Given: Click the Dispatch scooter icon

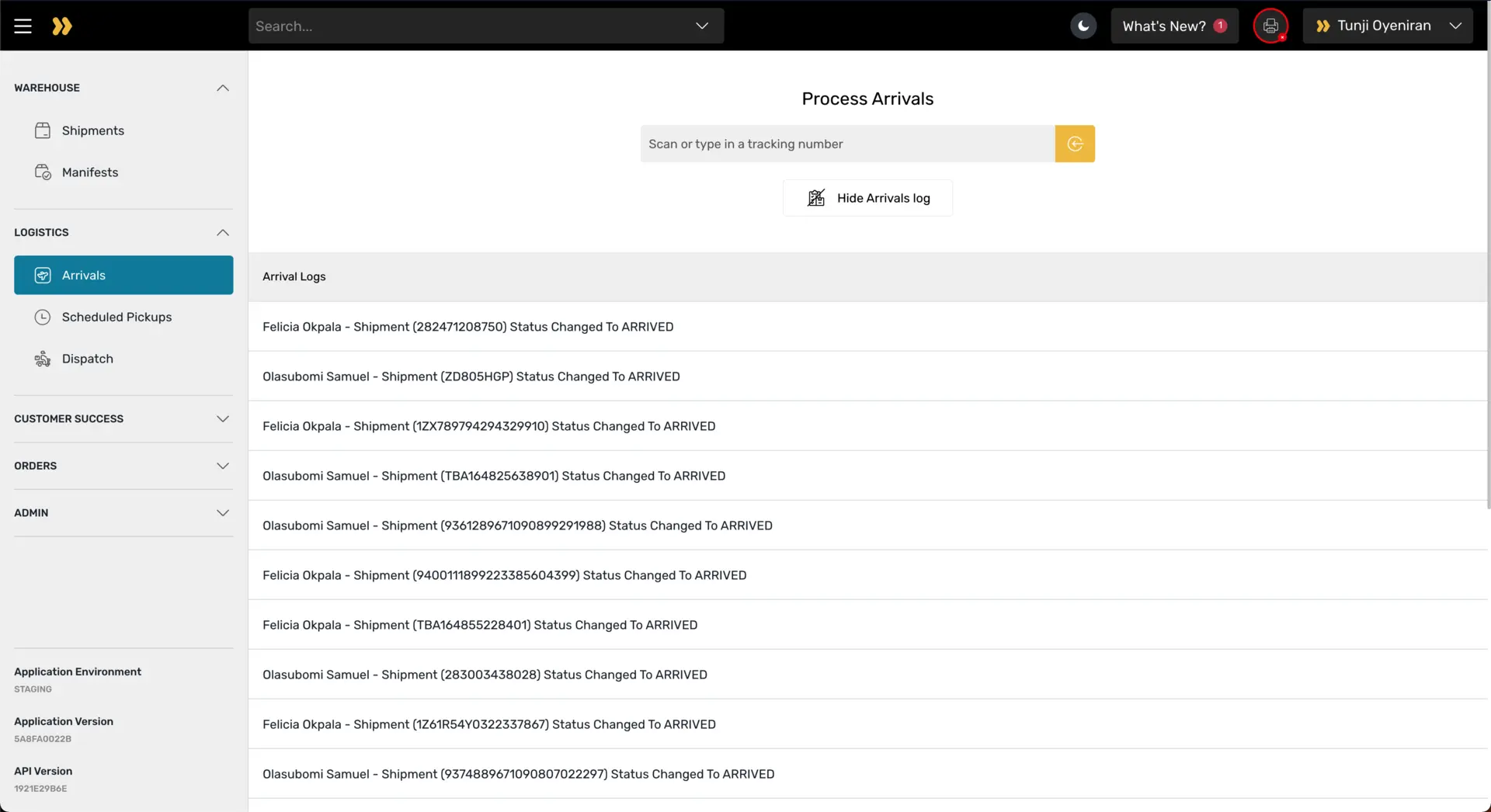Looking at the screenshot, I should [43, 359].
